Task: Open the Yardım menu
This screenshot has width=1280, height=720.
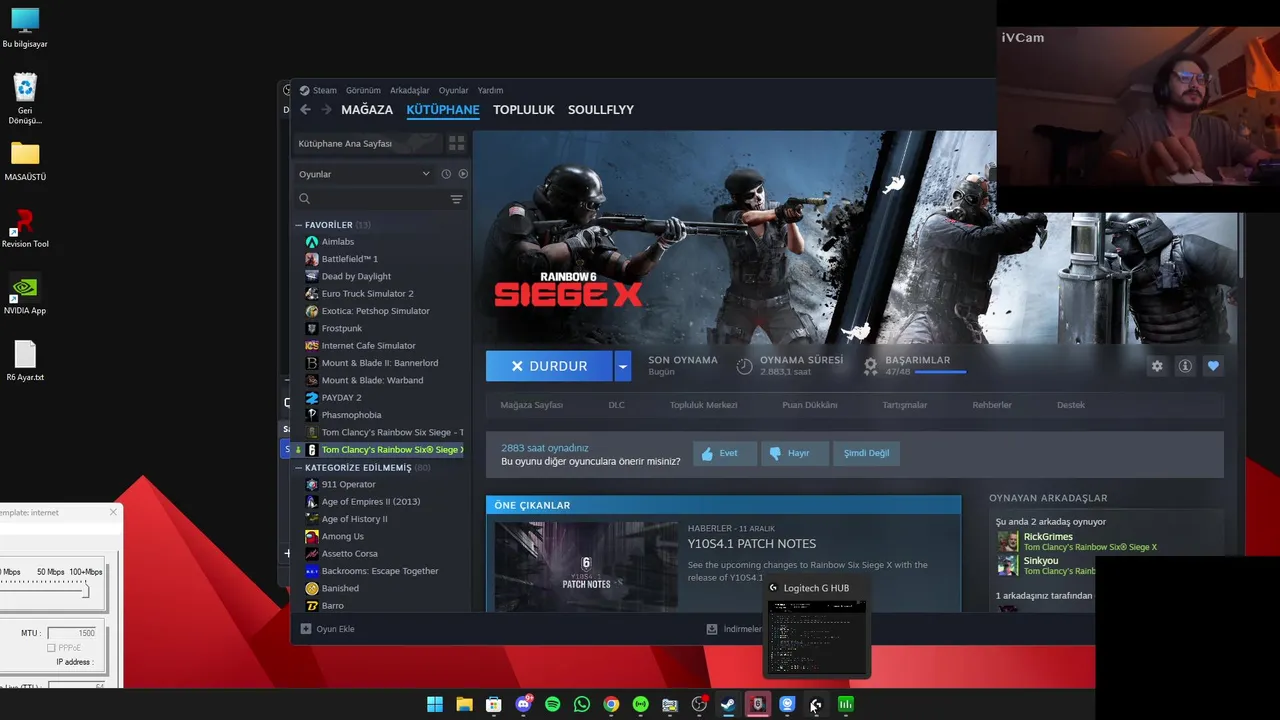Action: click(x=490, y=90)
